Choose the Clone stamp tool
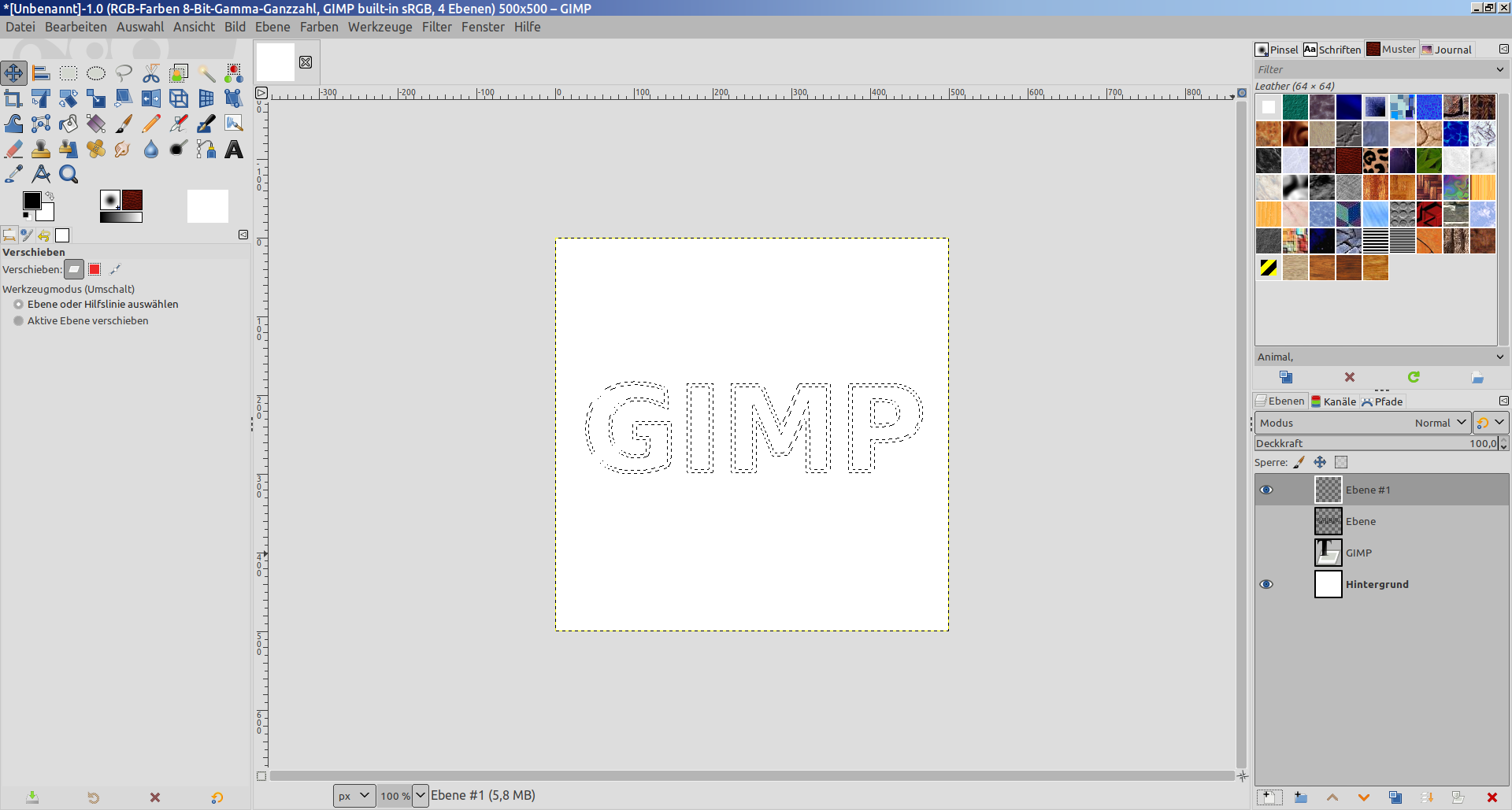This screenshot has height=810, width=1512. pyautogui.click(x=41, y=149)
